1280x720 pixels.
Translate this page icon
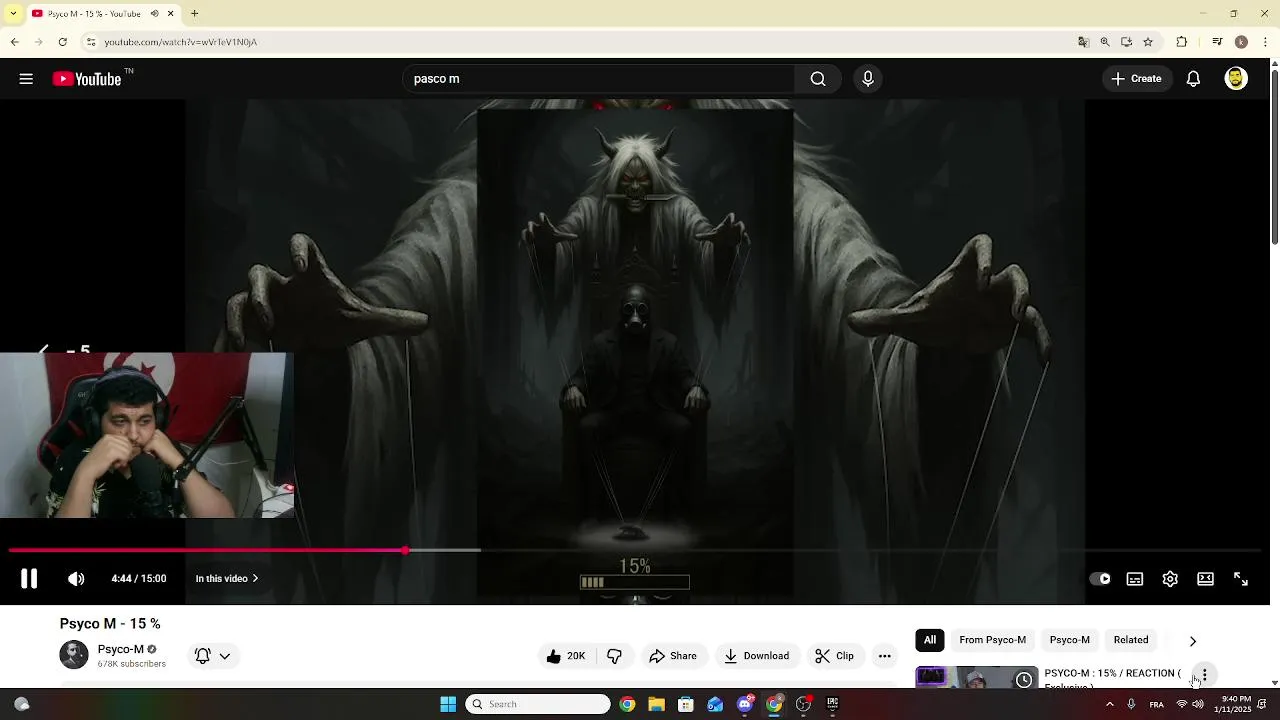pyautogui.click(x=1083, y=42)
